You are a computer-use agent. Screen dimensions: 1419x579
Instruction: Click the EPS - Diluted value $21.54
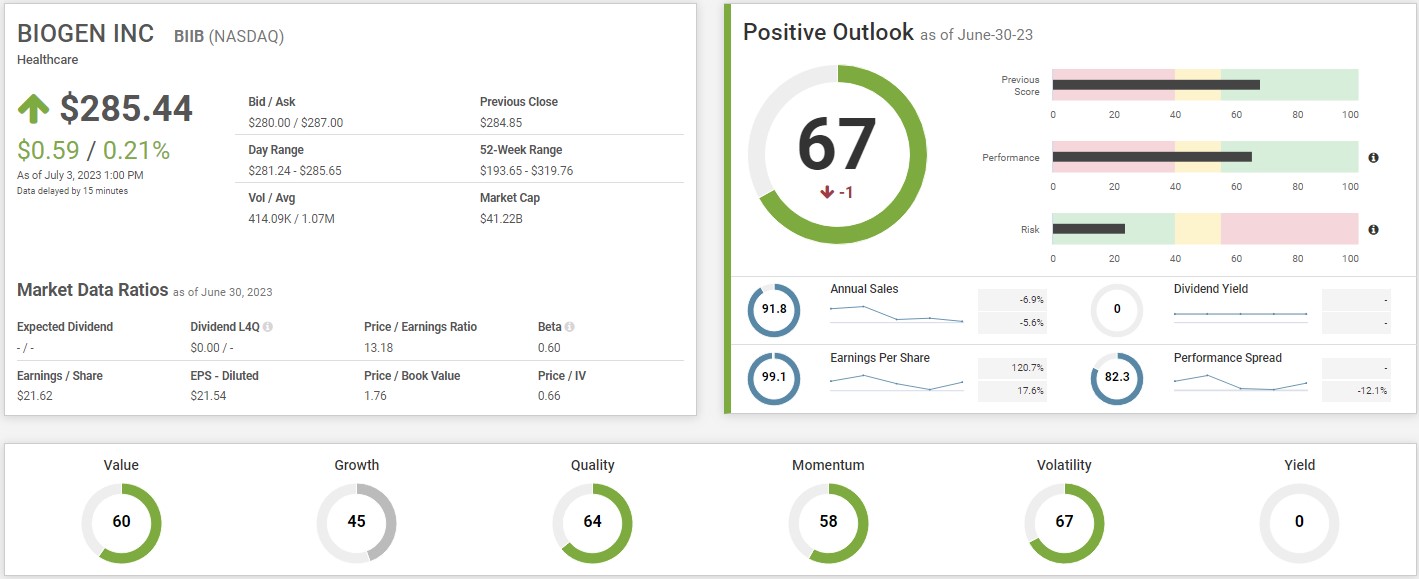pos(208,396)
